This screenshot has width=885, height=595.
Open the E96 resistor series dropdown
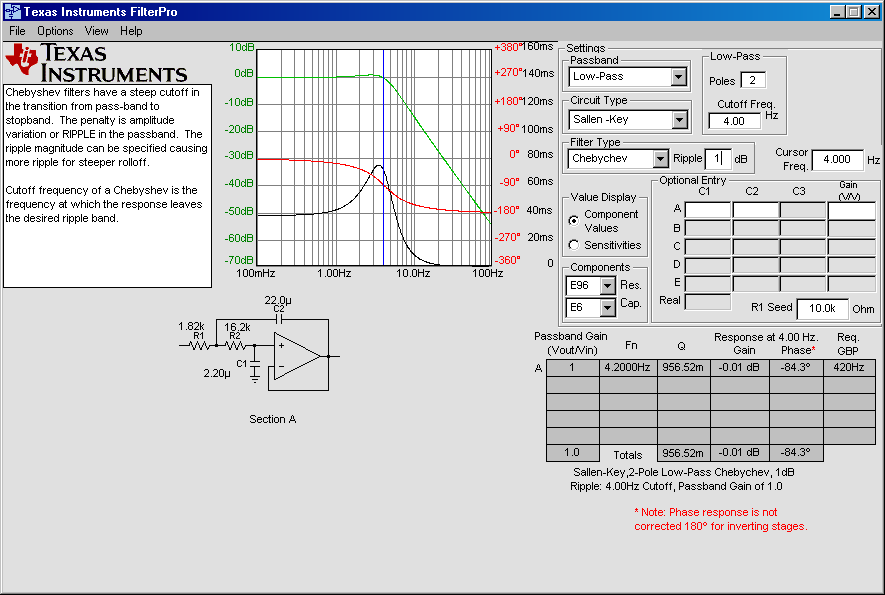pos(607,286)
